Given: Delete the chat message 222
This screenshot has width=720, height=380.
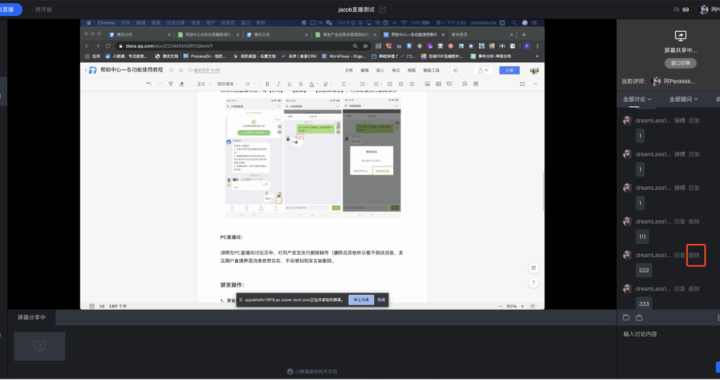Looking at the screenshot, I should click(x=694, y=255).
